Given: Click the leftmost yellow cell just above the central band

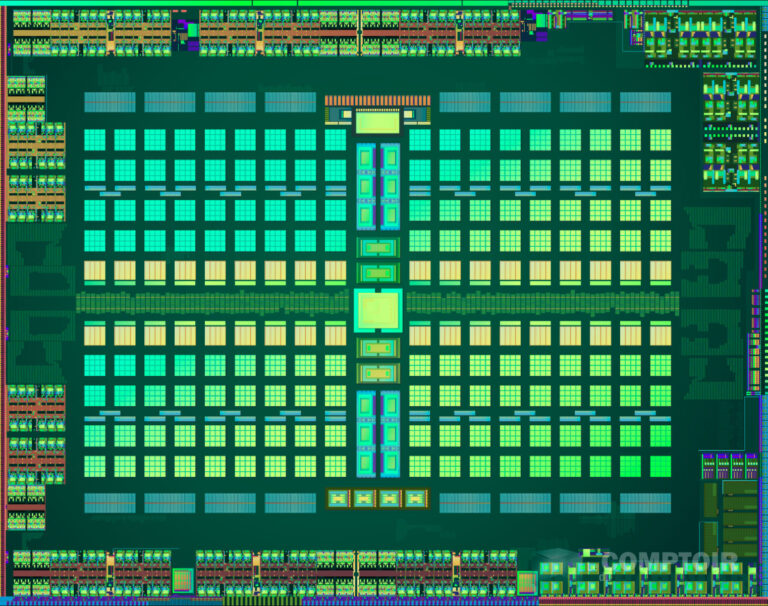Looking at the screenshot, I should [94, 271].
